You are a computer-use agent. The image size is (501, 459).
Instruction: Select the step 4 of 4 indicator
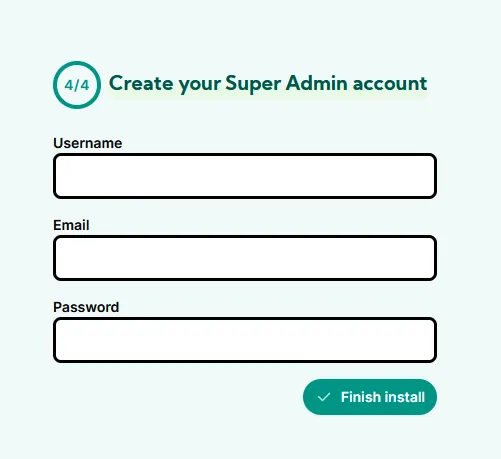point(77,85)
